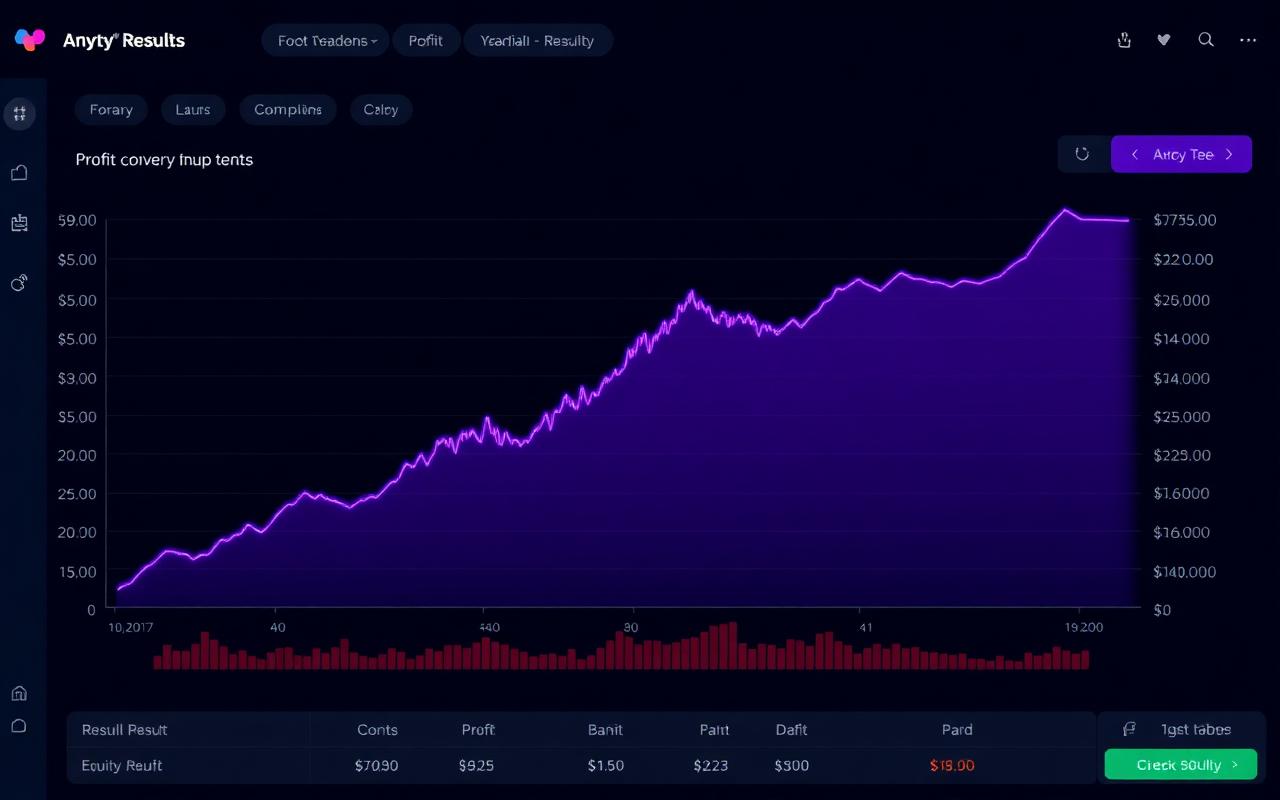This screenshot has width=1280, height=800.
Task: Click the rounded square icon at the bottom of the sidebar
Action: (x=19, y=726)
